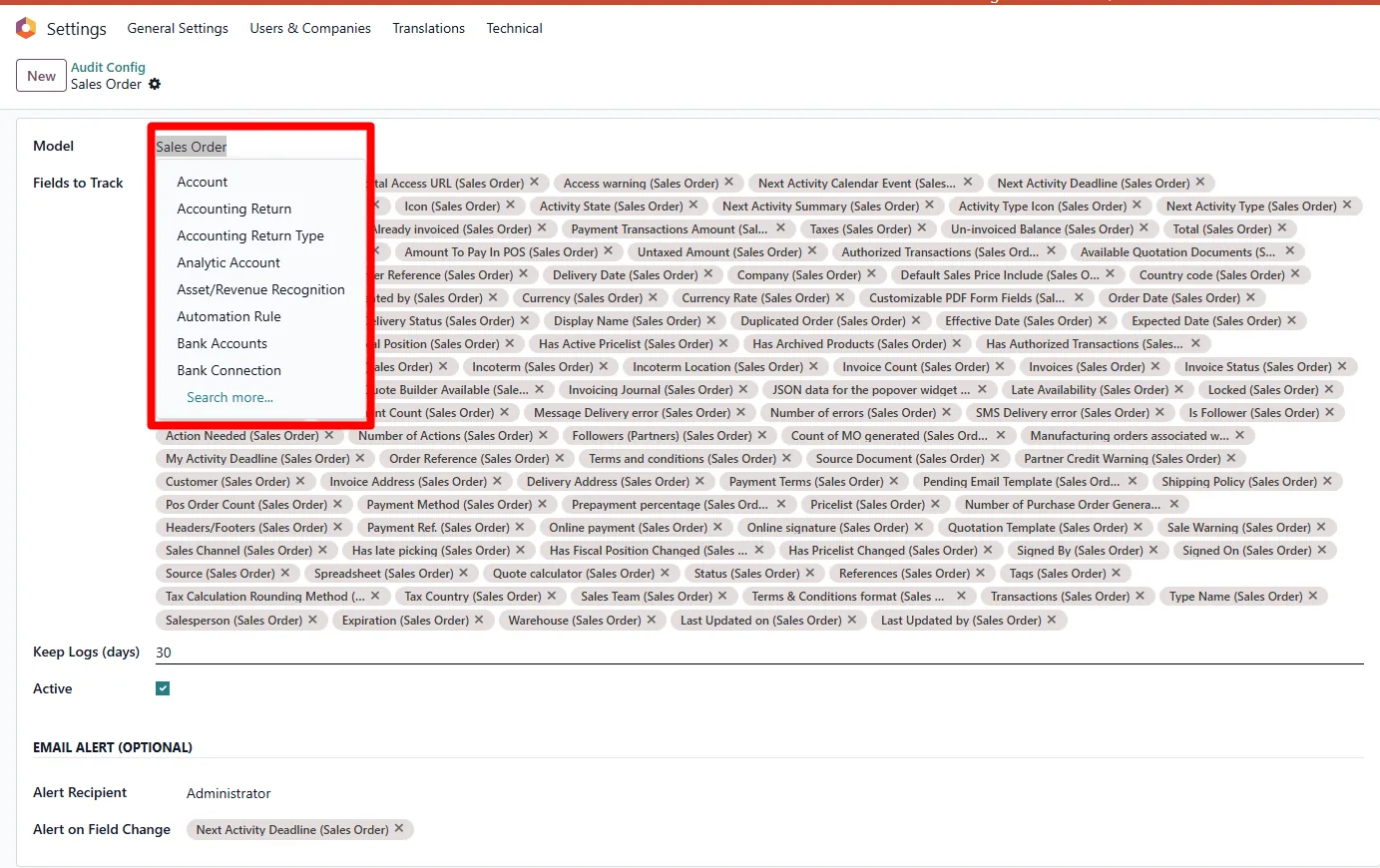Screen dimensions: 1380x868
Task: Remove the Untaxed Amount (Sales Order) tag
Action: tap(812, 251)
